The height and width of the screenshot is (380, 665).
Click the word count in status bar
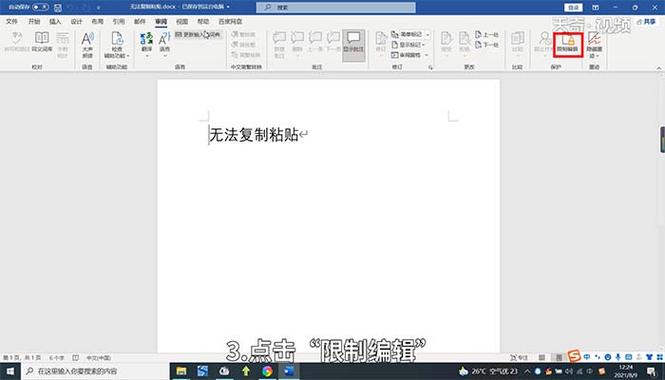(56, 358)
